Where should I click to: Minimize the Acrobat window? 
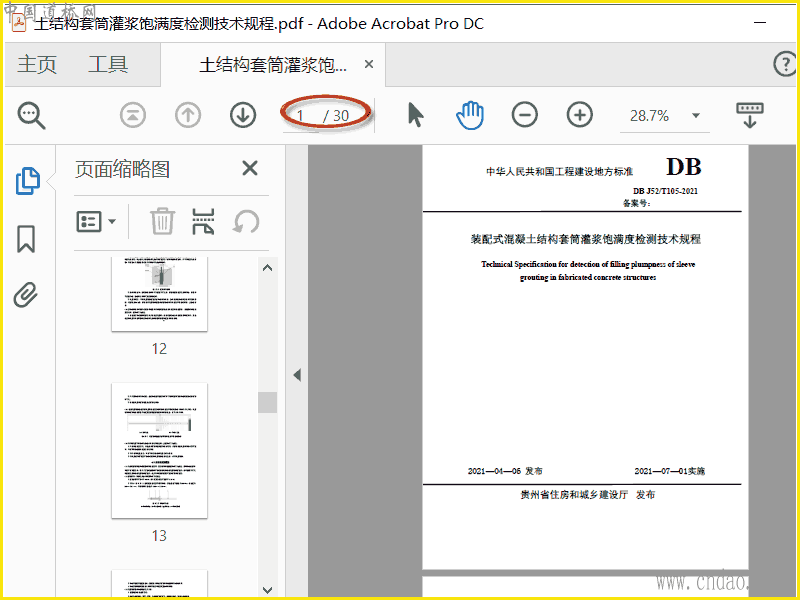point(760,22)
